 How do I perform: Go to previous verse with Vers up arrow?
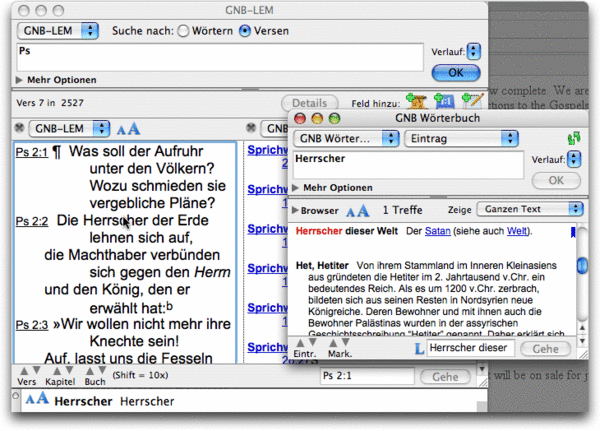(x=24, y=371)
